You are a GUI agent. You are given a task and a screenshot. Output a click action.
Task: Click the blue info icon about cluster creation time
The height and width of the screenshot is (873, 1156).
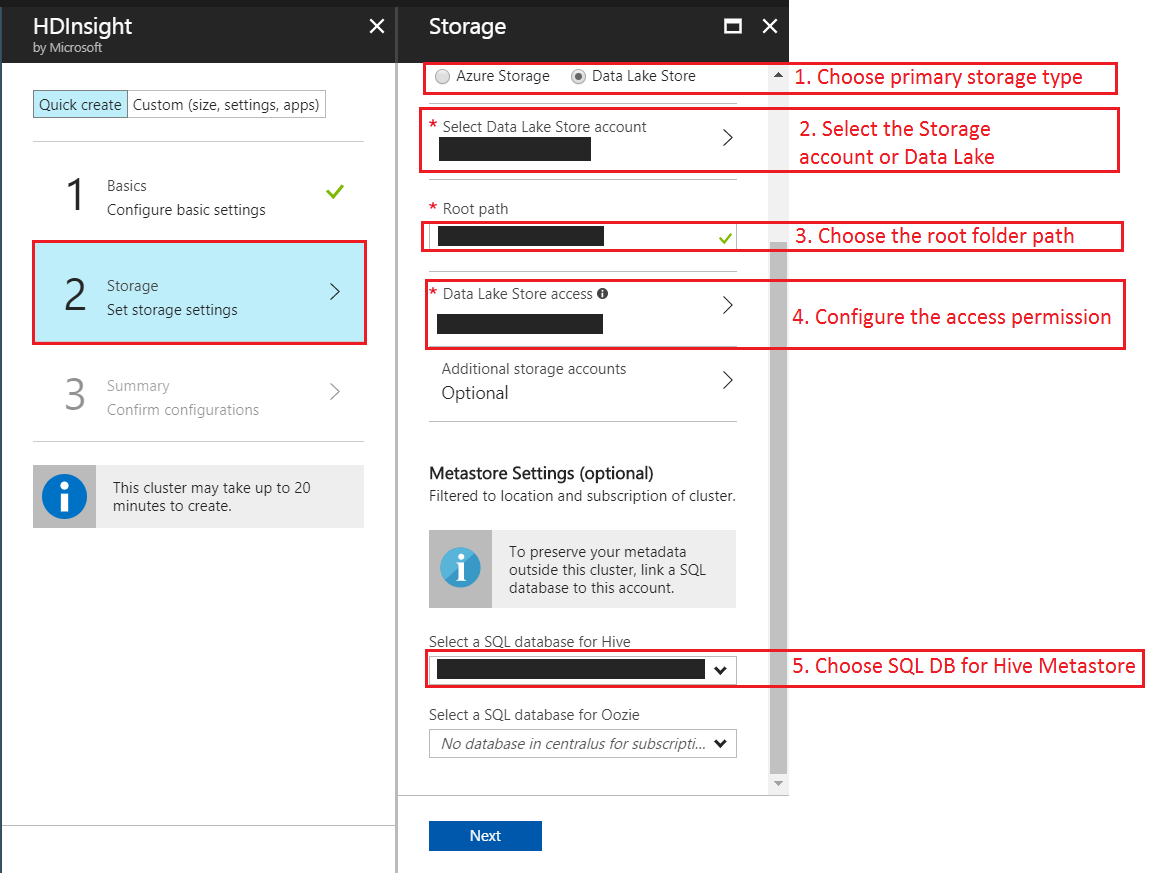tap(64, 496)
